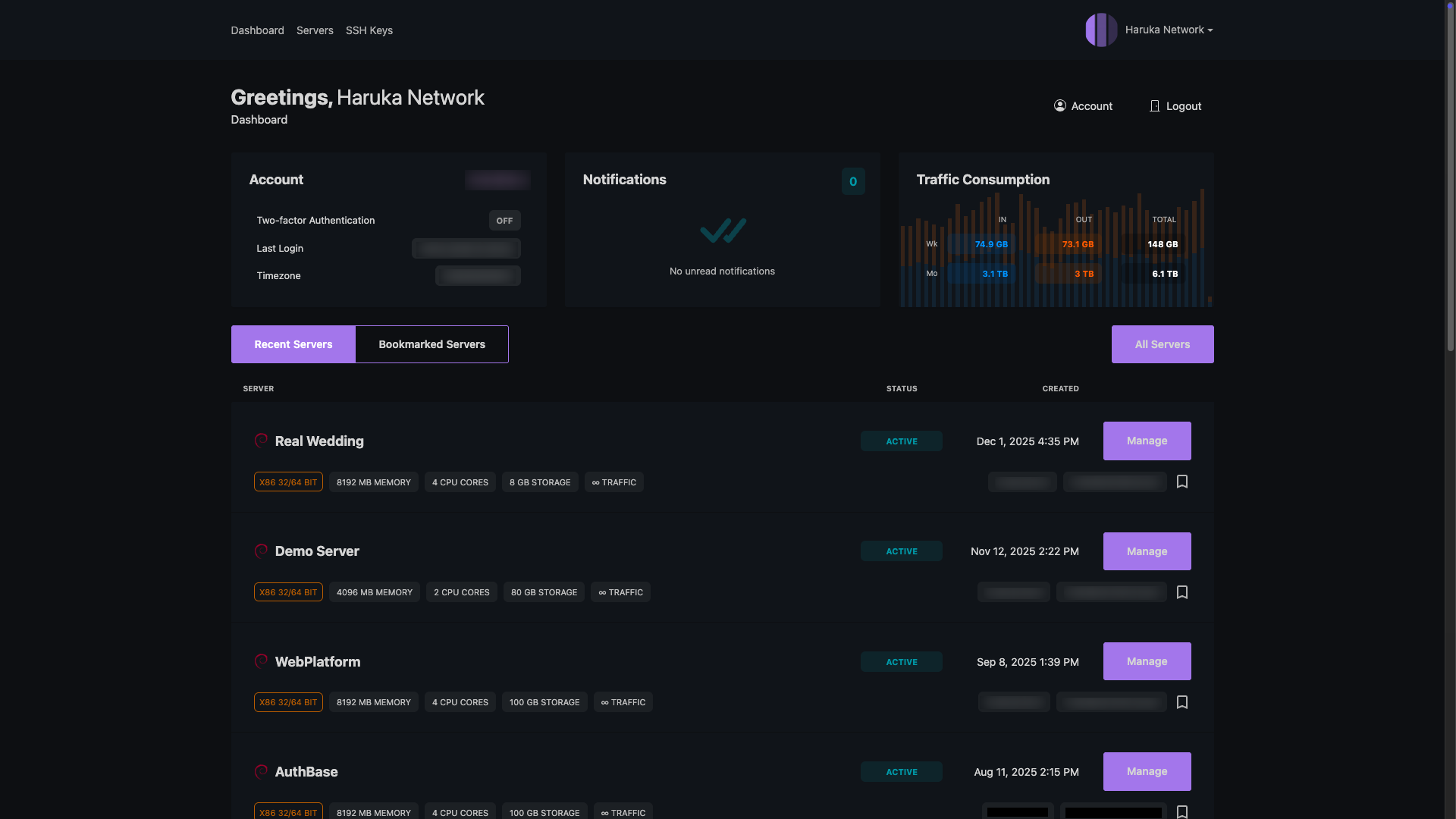Toggle bookmark for WebPlatform server
The height and width of the screenshot is (819, 1456).
1181,702
